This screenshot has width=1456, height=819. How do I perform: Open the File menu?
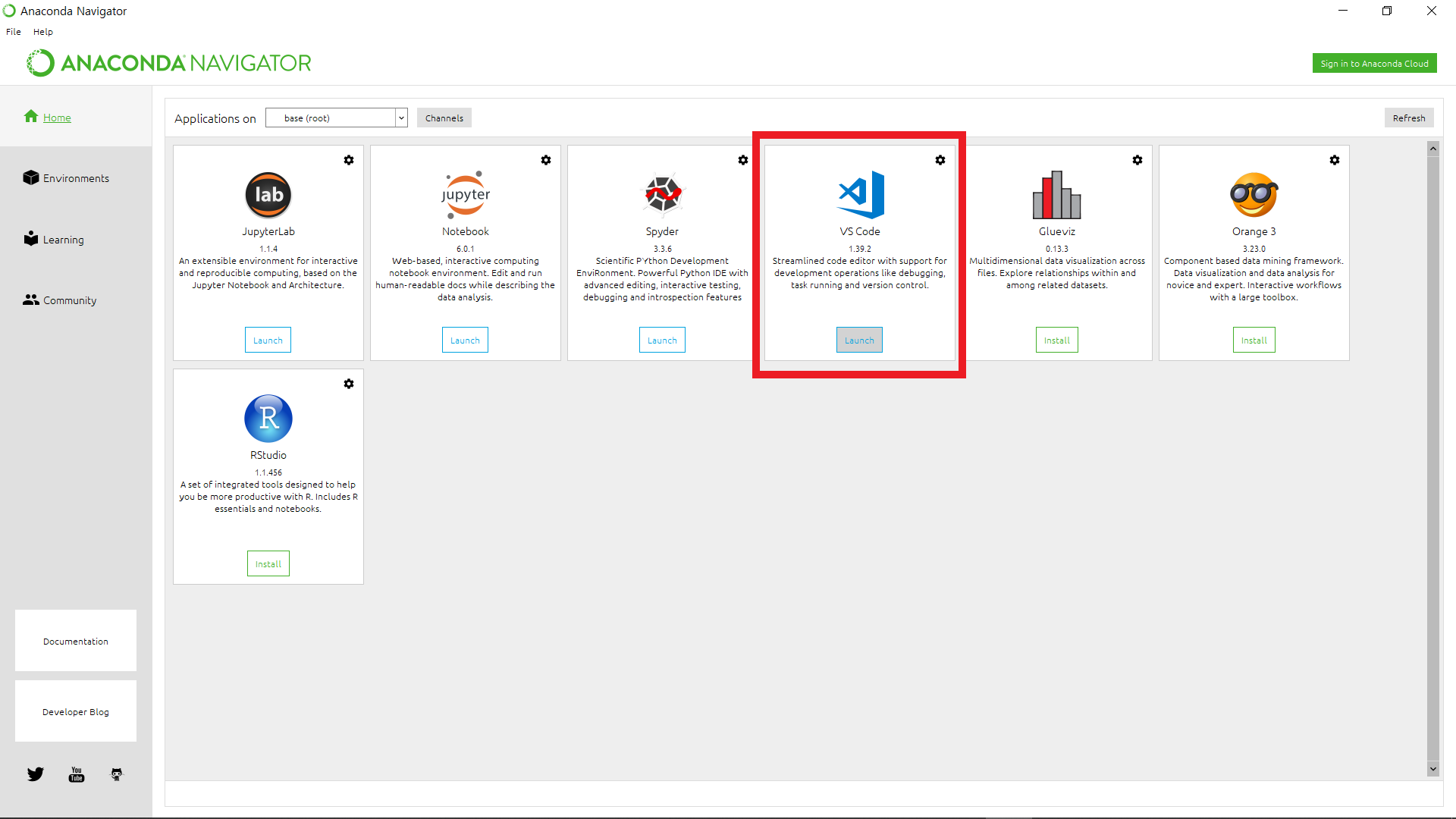14,32
